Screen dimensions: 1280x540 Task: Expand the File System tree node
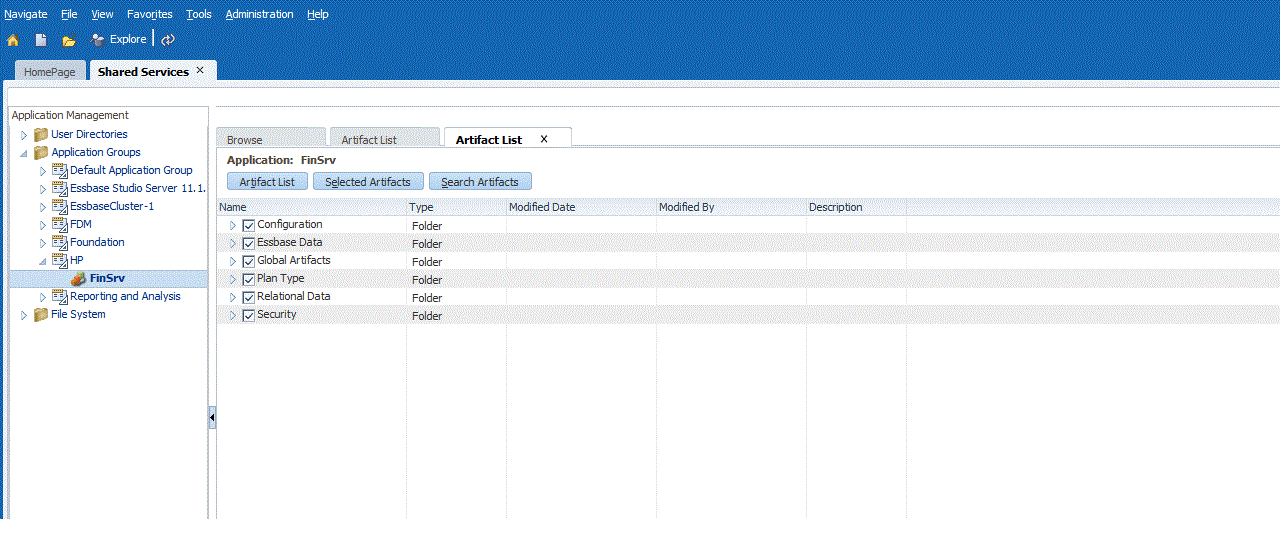pos(24,315)
